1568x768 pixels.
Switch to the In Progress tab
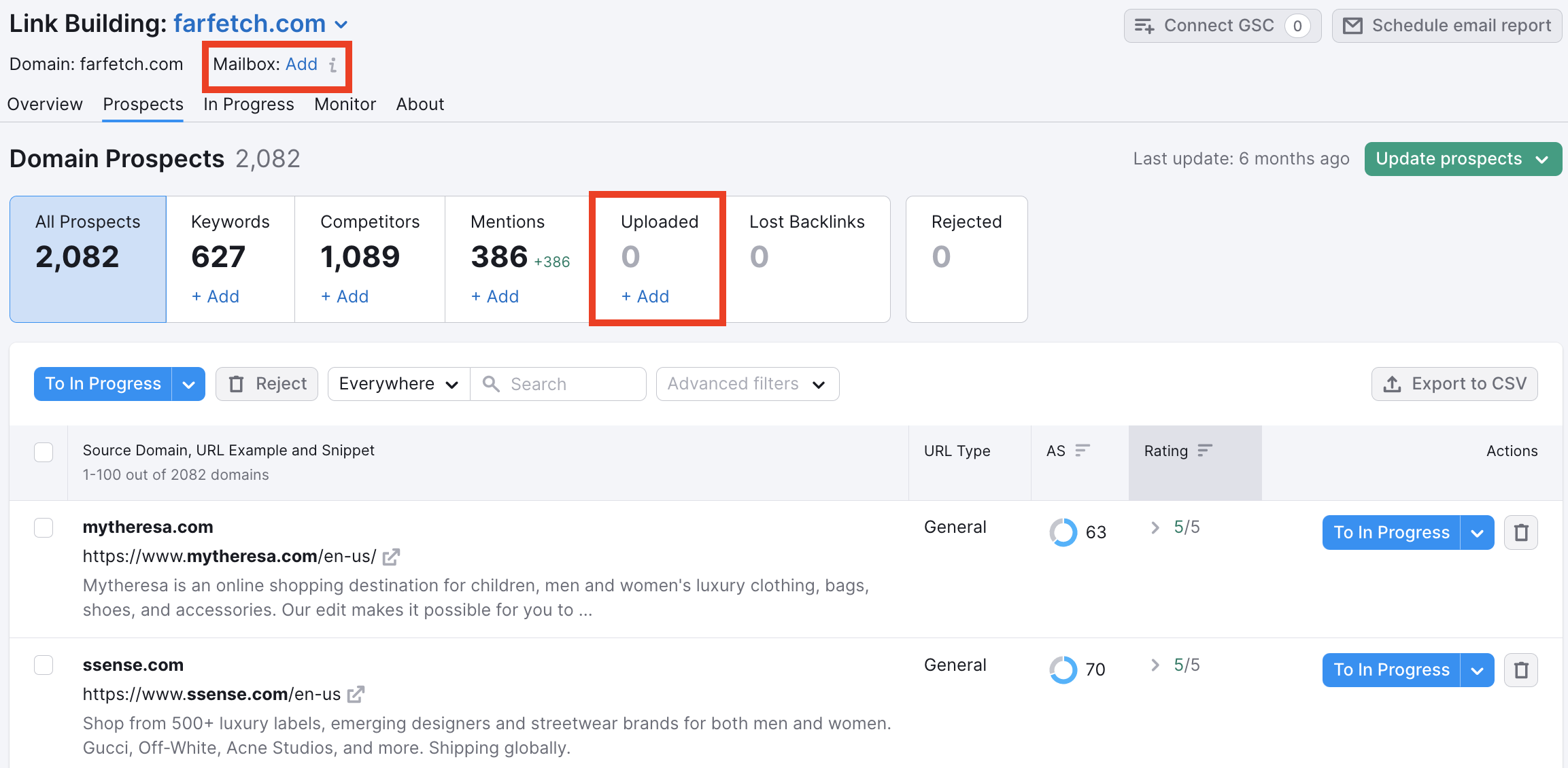point(248,103)
